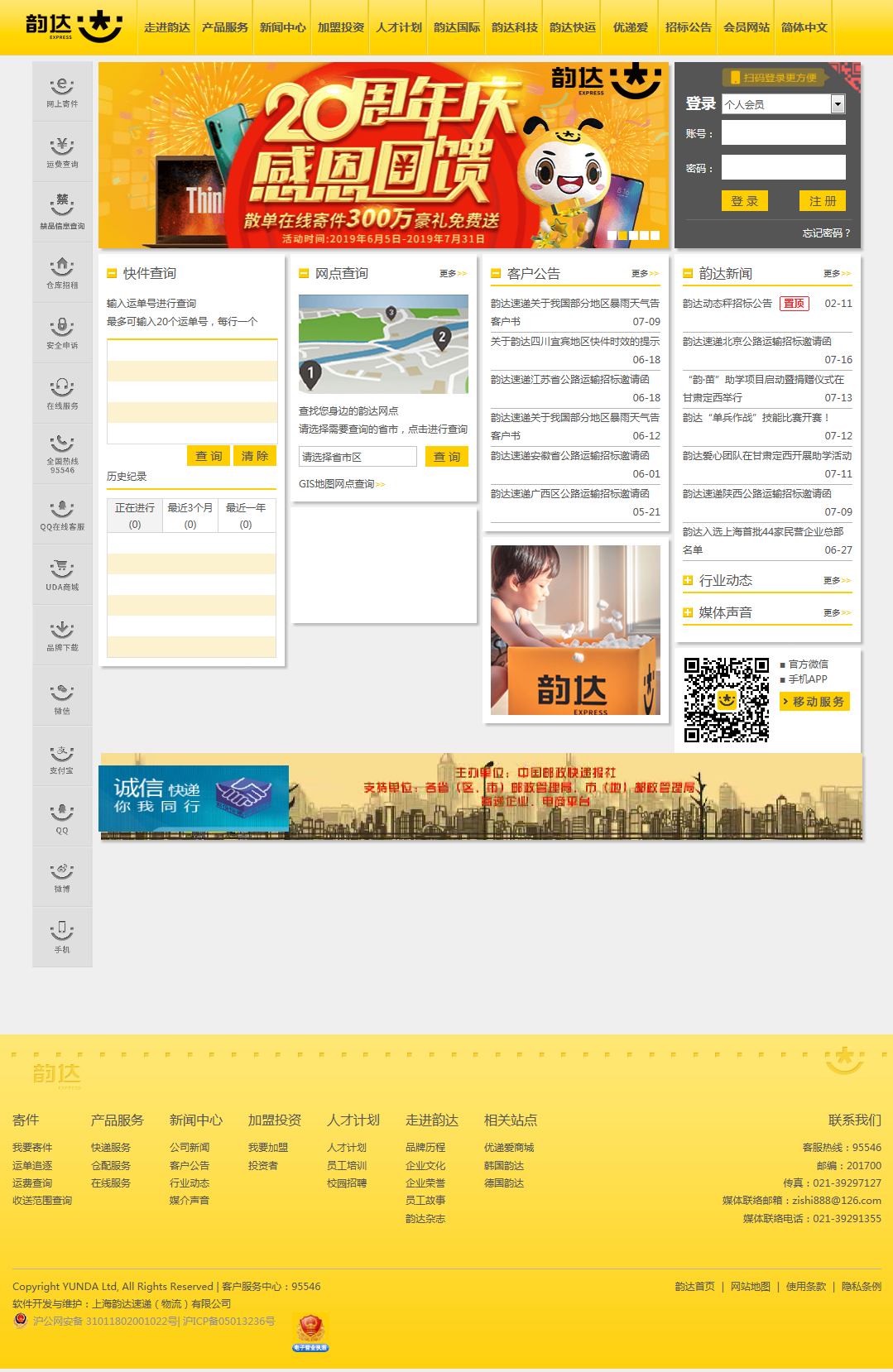Open the 安全申诉 sidebar icon

(62, 333)
